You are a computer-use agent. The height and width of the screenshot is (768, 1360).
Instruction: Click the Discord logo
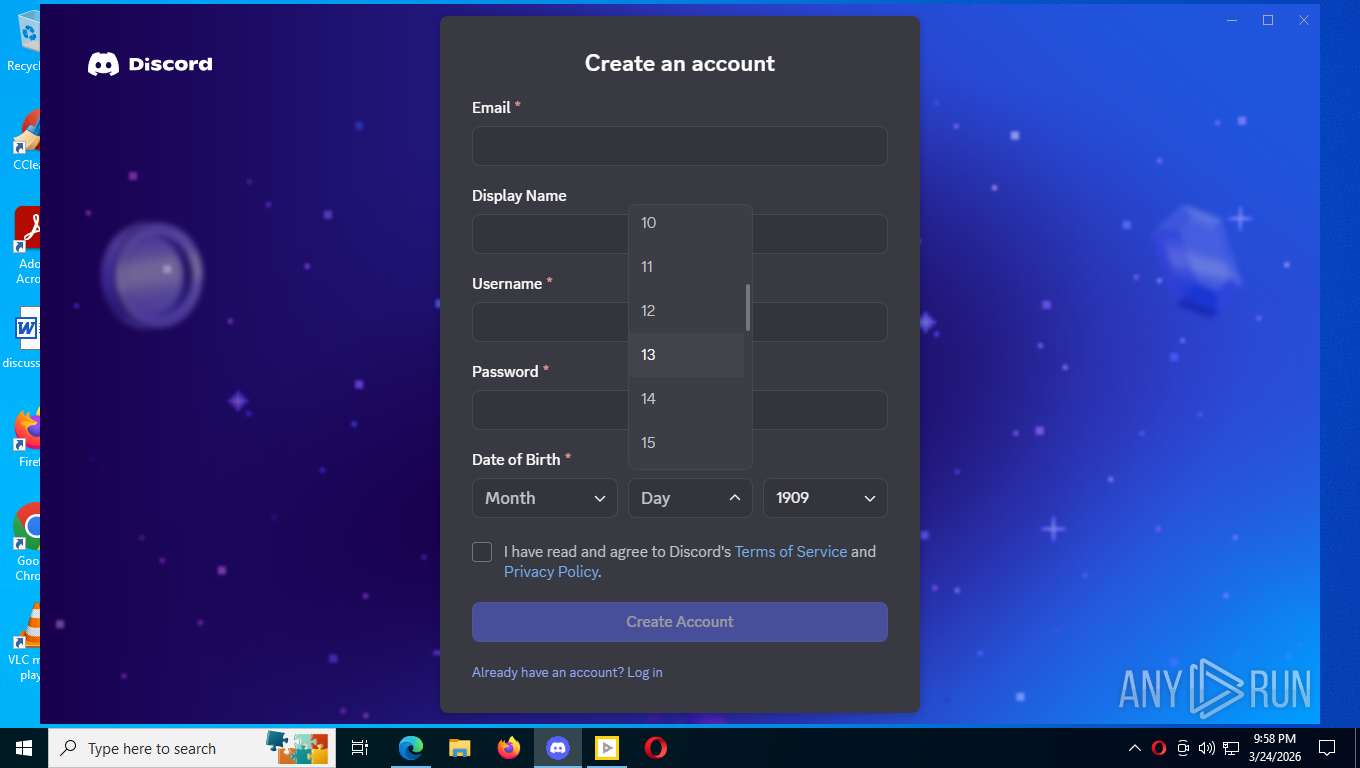tap(150, 64)
